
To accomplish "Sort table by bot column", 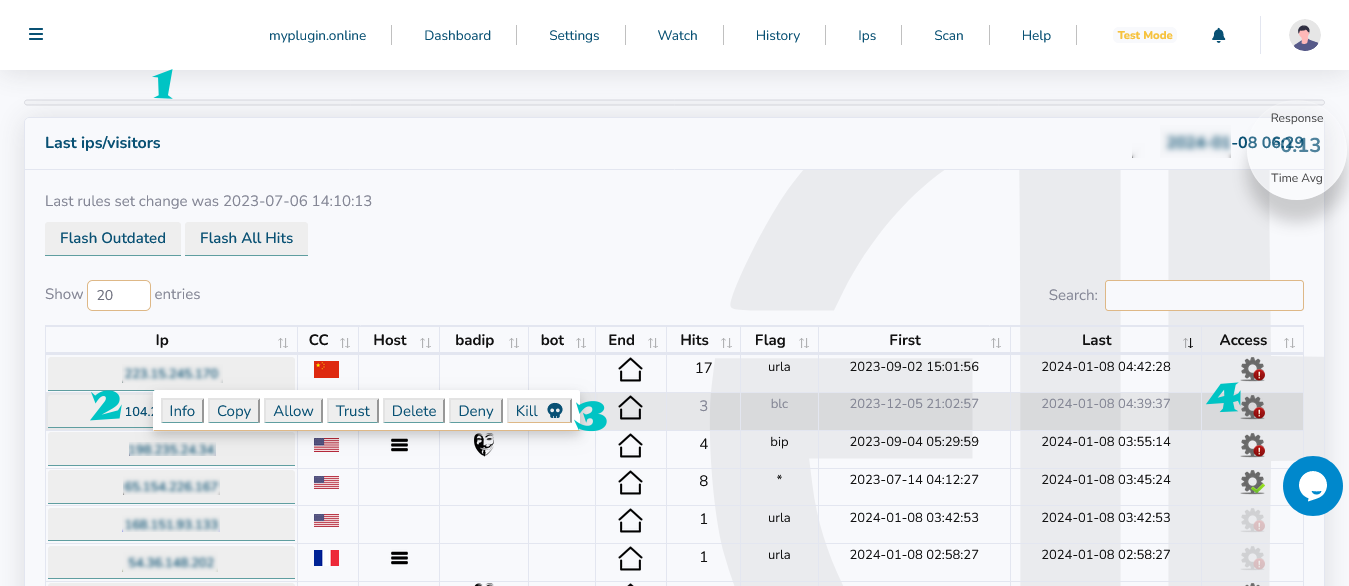I will pyautogui.click(x=562, y=340).
